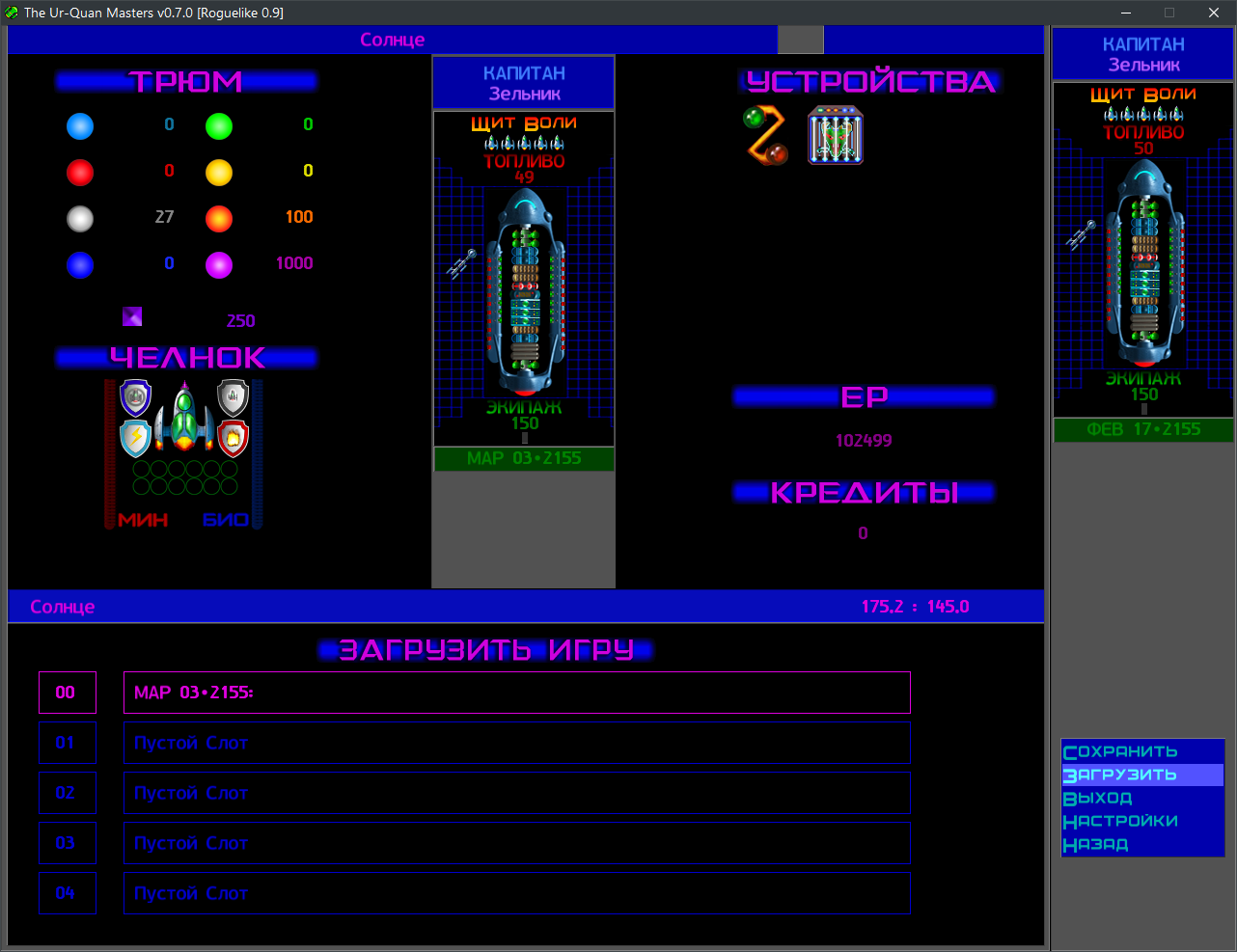Click the bio data count 250
Image resolution: width=1237 pixels, height=952 pixels.
[x=240, y=321]
